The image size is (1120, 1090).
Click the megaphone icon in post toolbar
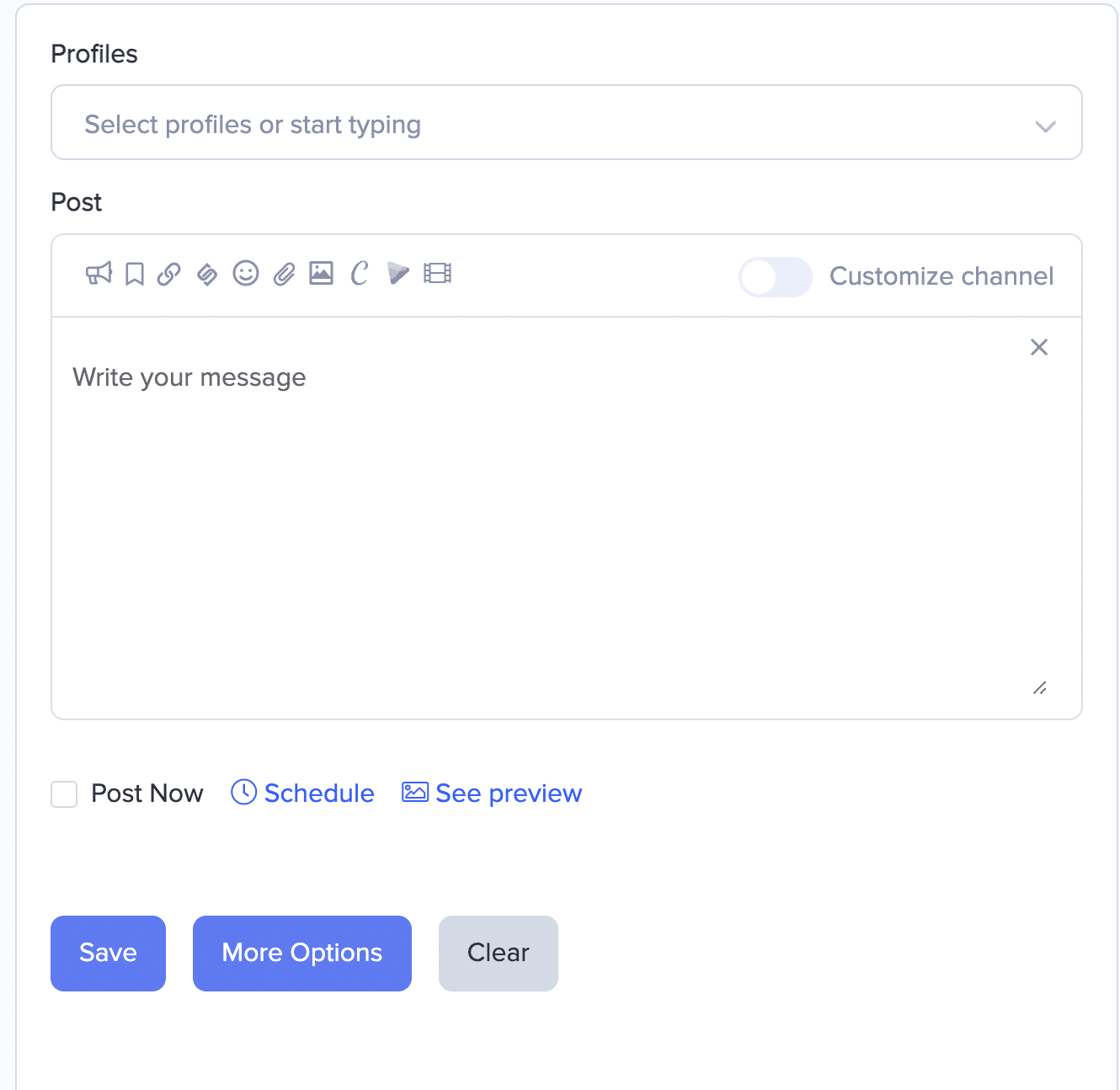point(99,274)
